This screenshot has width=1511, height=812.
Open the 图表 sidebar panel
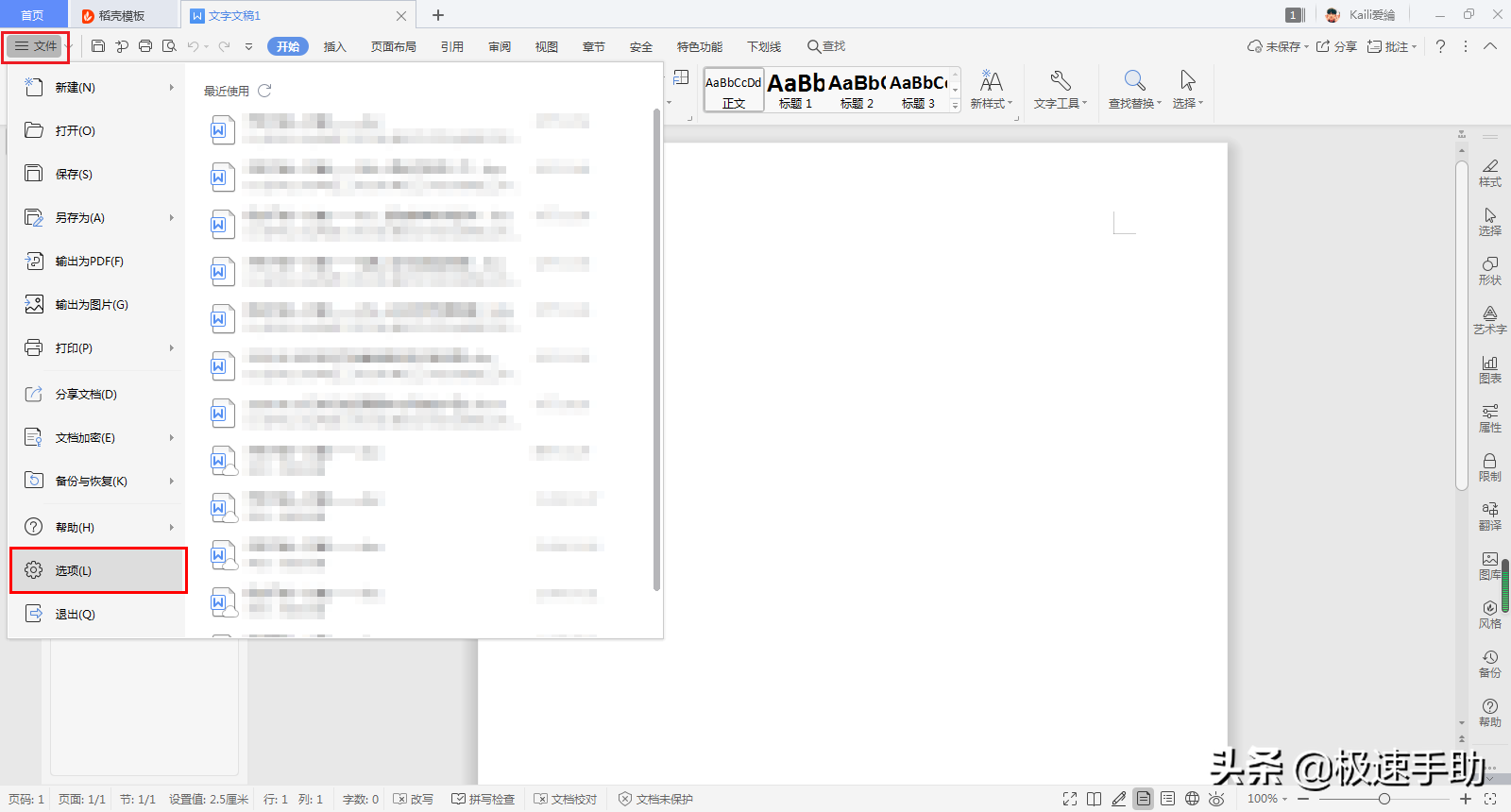click(x=1490, y=369)
